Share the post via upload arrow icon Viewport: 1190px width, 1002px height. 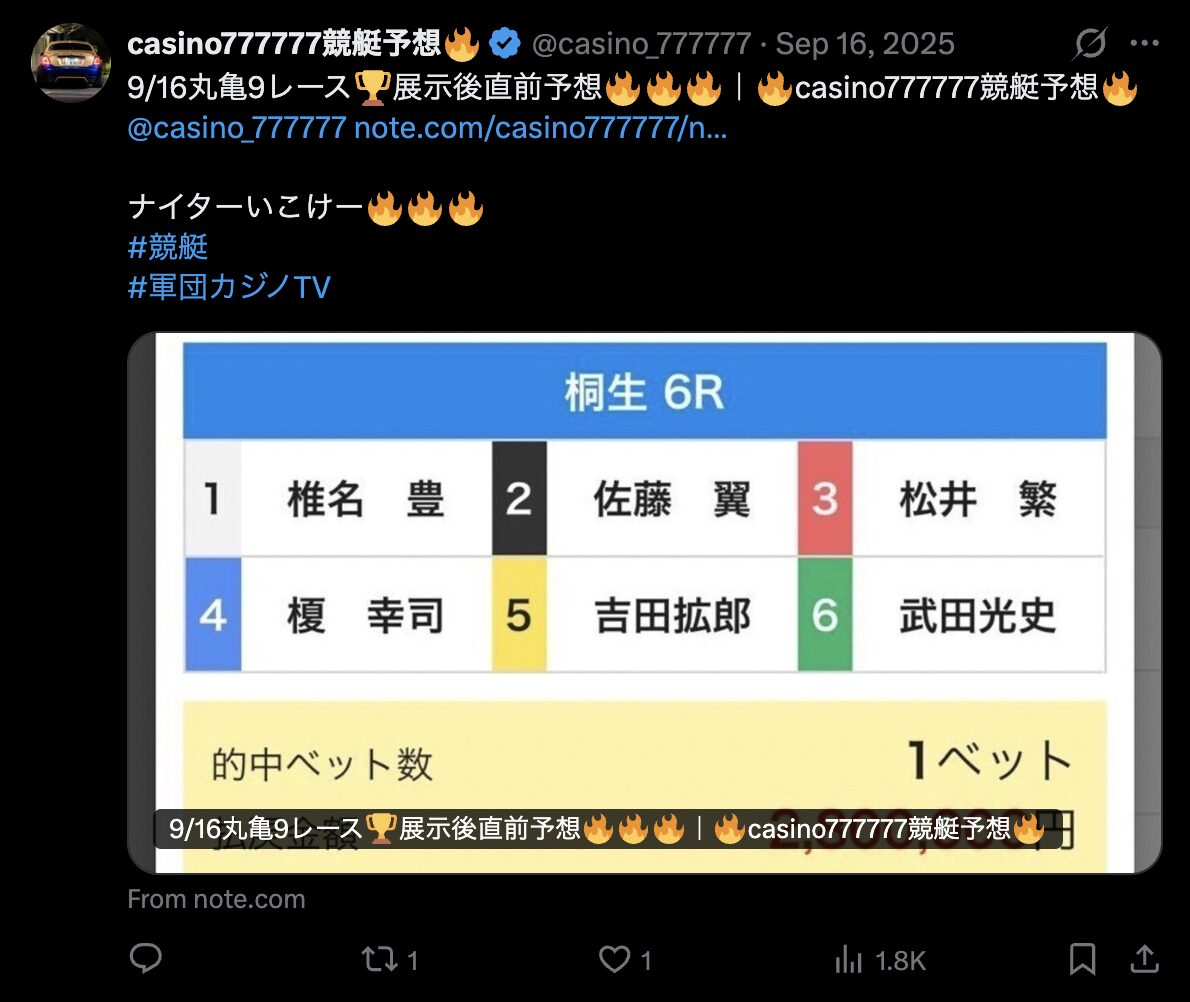tap(1144, 959)
